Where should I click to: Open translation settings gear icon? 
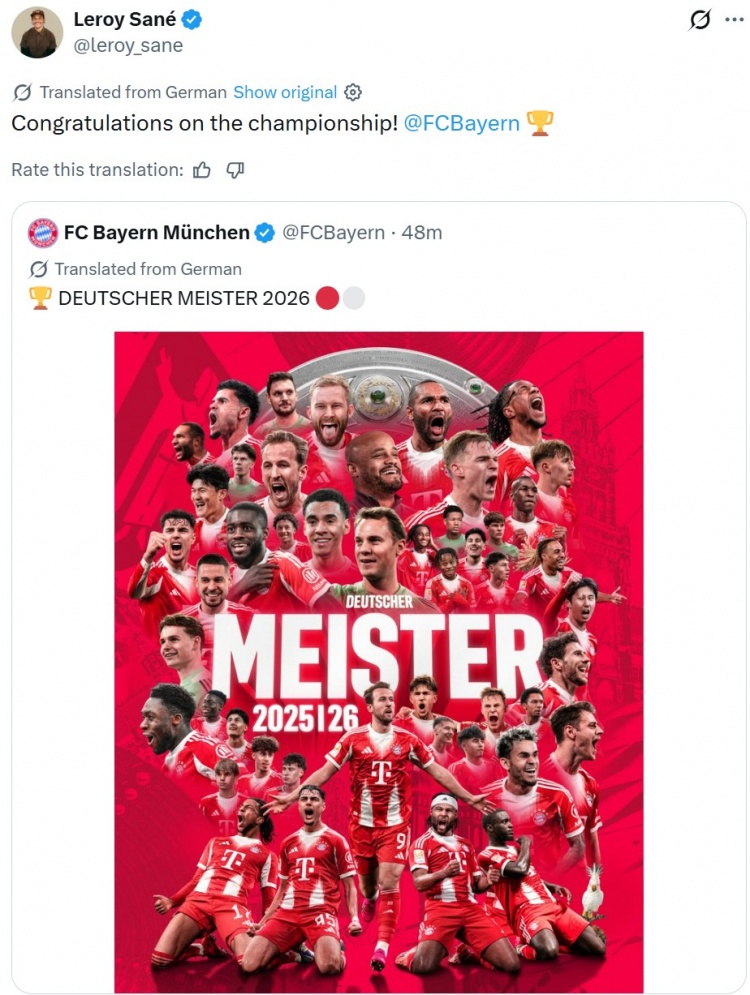(353, 92)
